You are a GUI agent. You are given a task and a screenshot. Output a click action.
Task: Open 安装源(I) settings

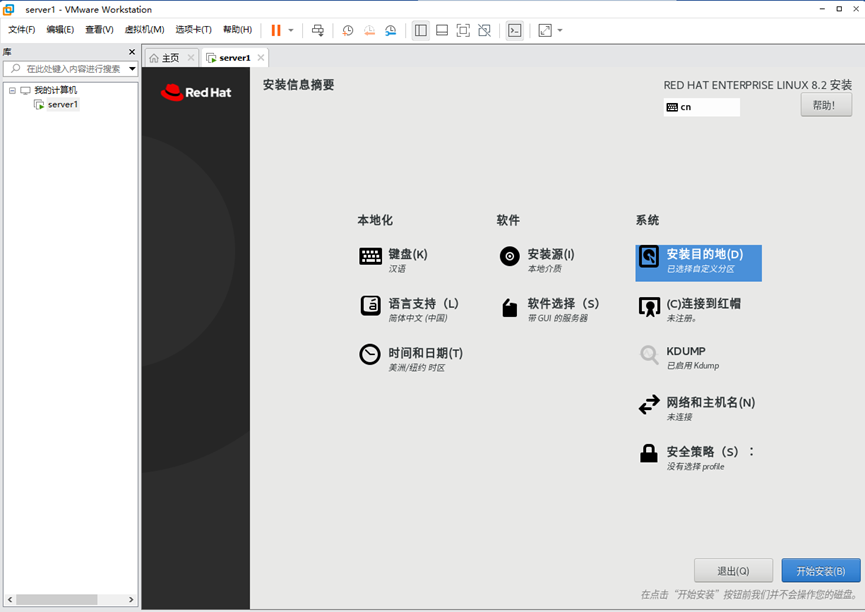(537, 260)
